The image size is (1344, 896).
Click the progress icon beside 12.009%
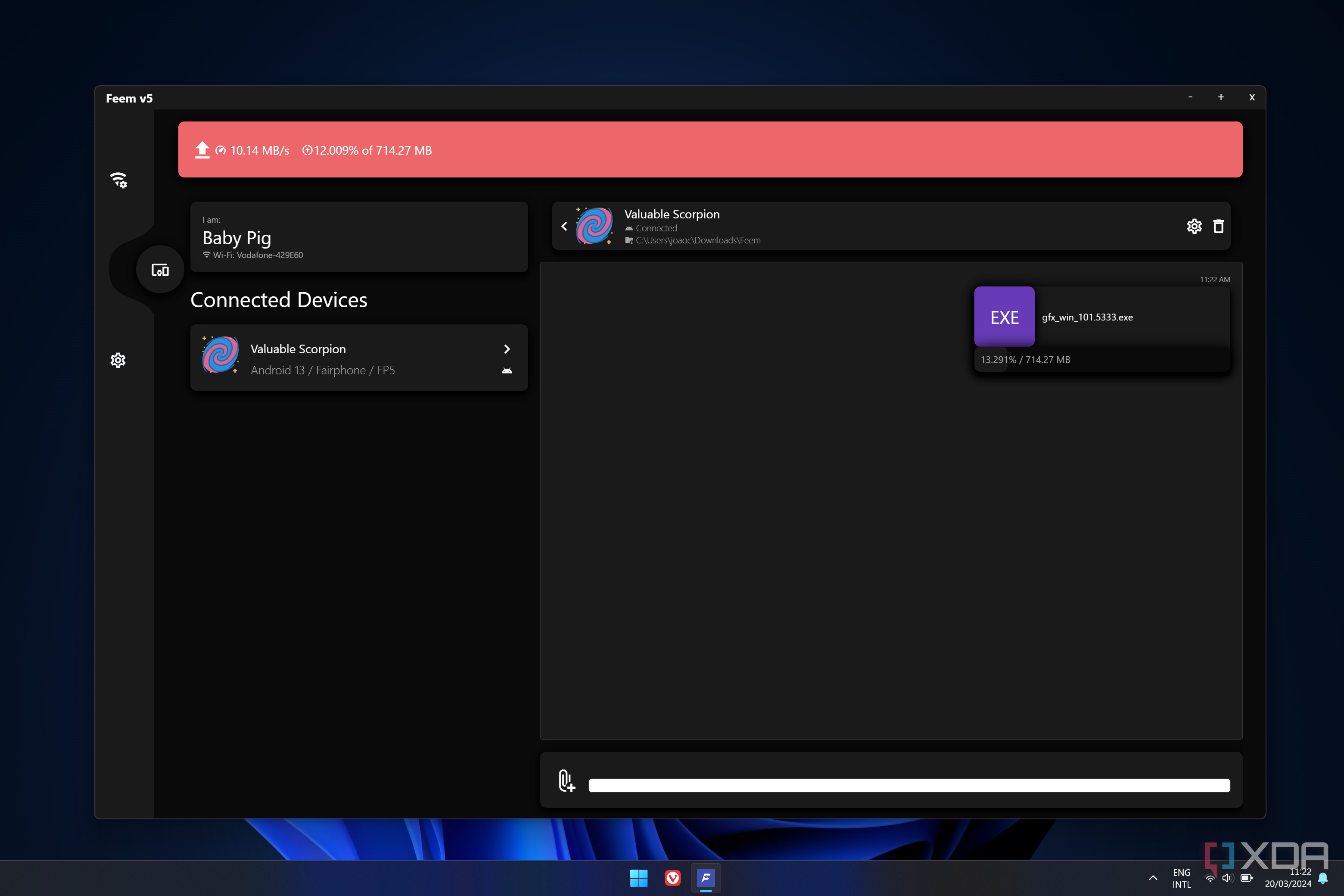tap(307, 150)
